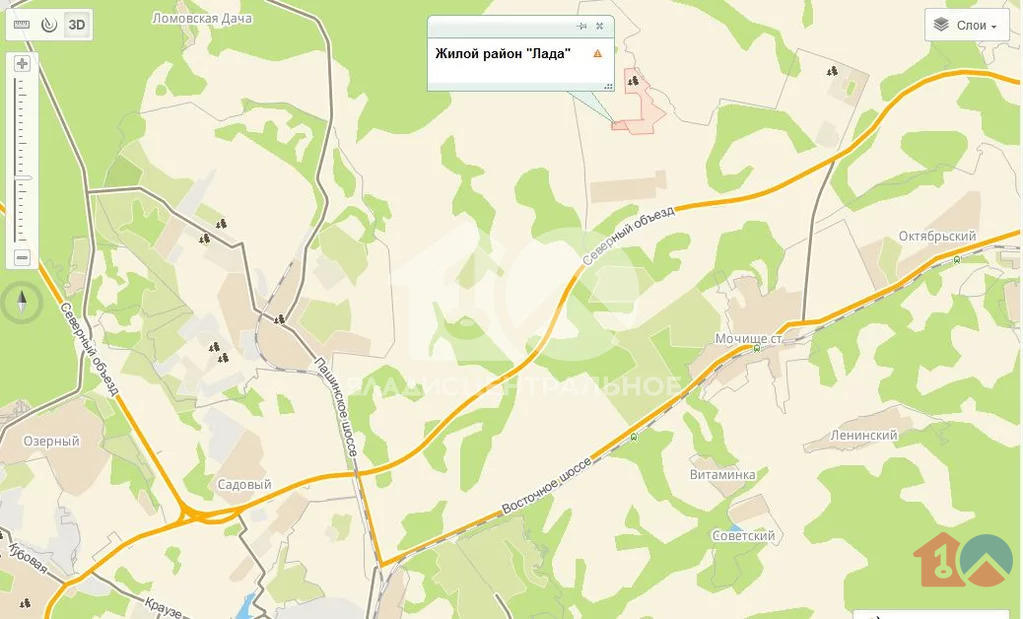The image size is (1023, 619).
Task: Click the popup resize grip
Action: [608, 86]
